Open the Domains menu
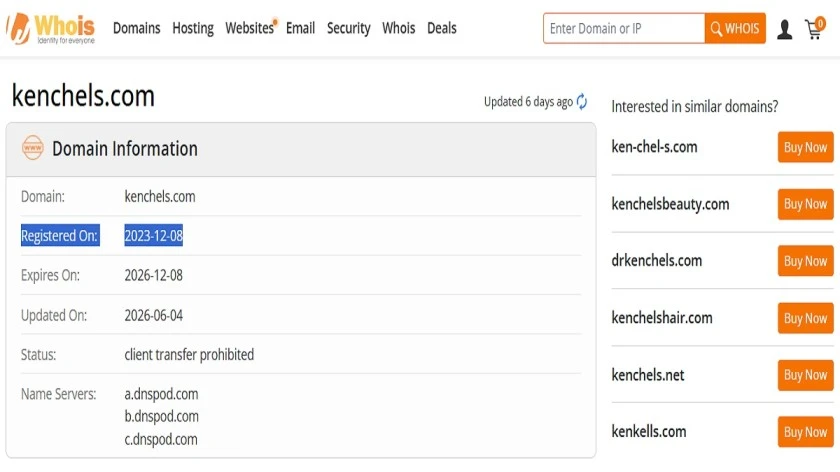This screenshot has height=472, width=840. pos(137,28)
